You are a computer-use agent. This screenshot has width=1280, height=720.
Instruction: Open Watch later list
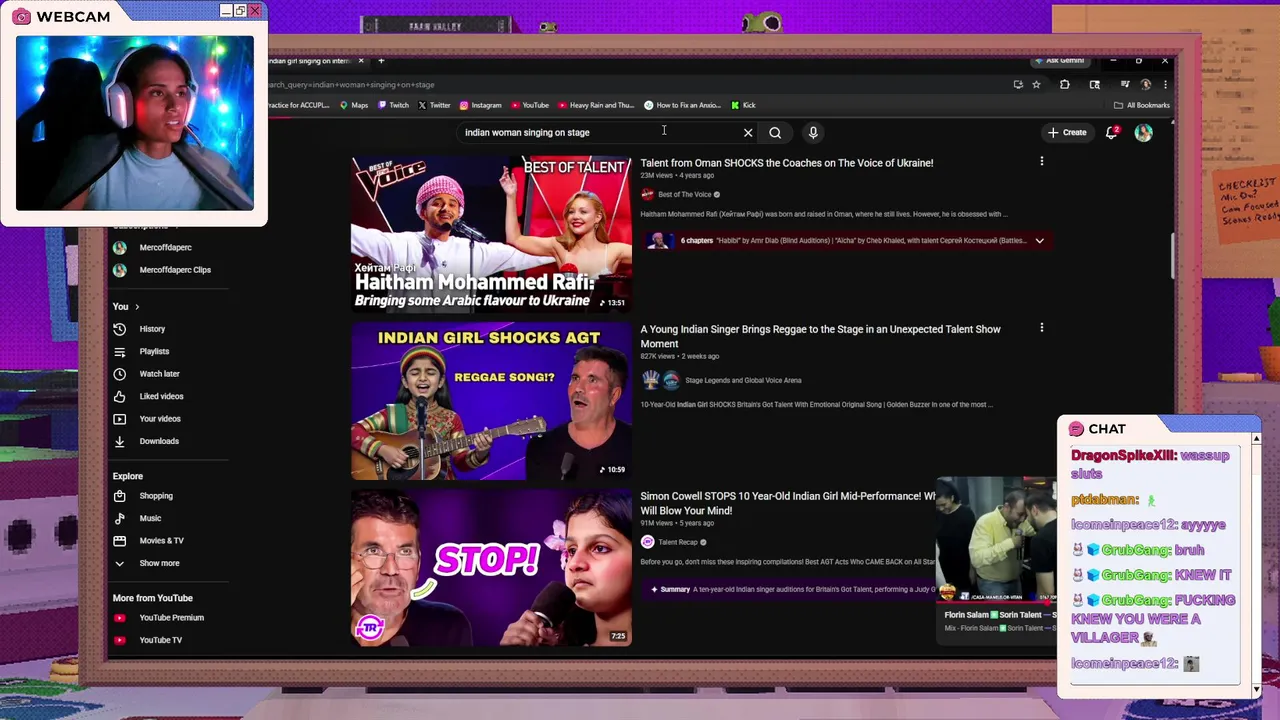(146, 374)
